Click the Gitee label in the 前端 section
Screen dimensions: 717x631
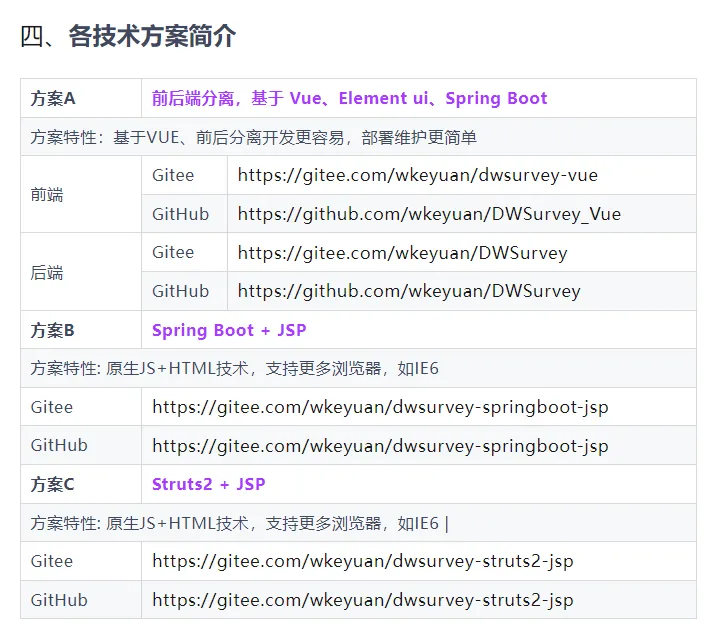[x=173, y=175]
